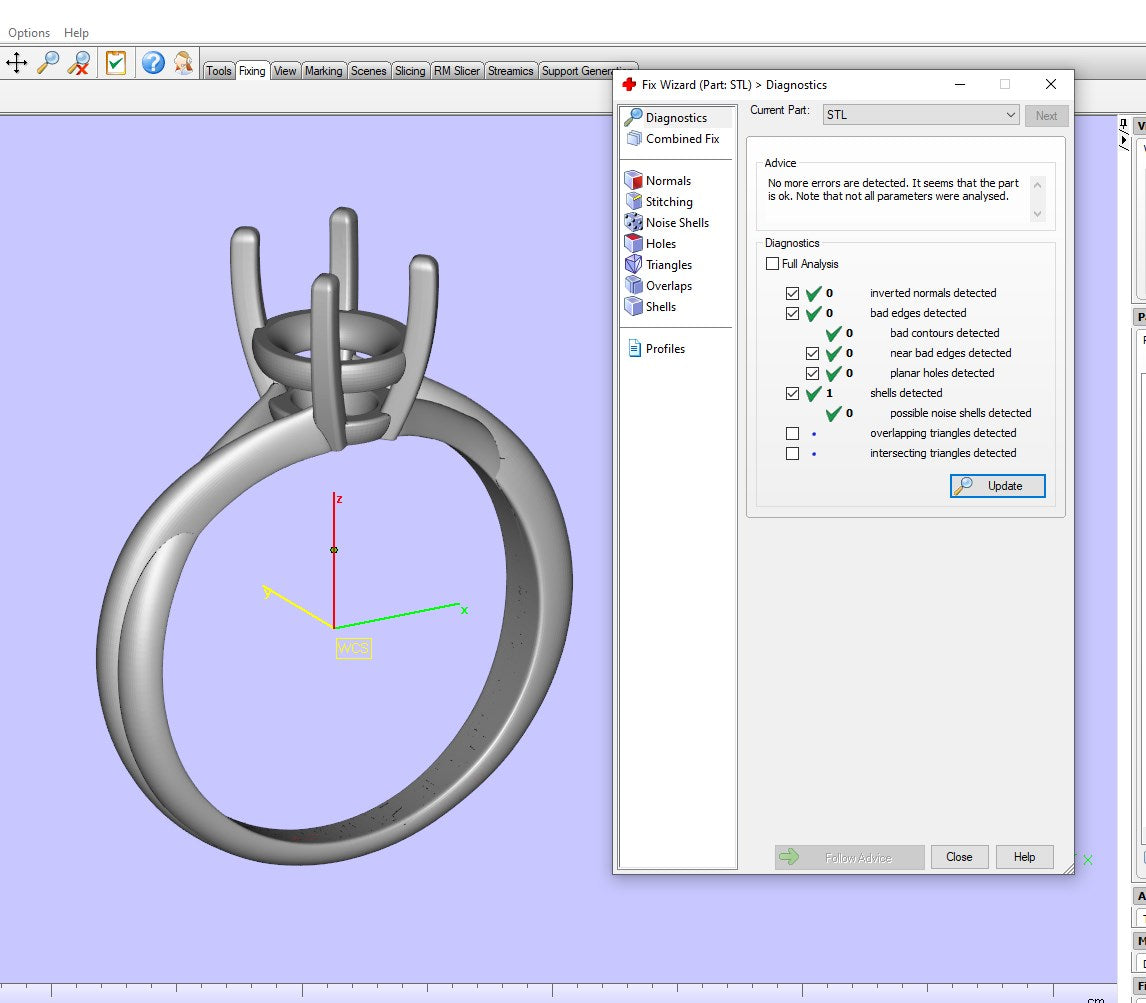Image resolution: width=1146 pixels, height=1003 pixels.
Task: Switch to the Slicing tab
Action: [x=410, y=71]
